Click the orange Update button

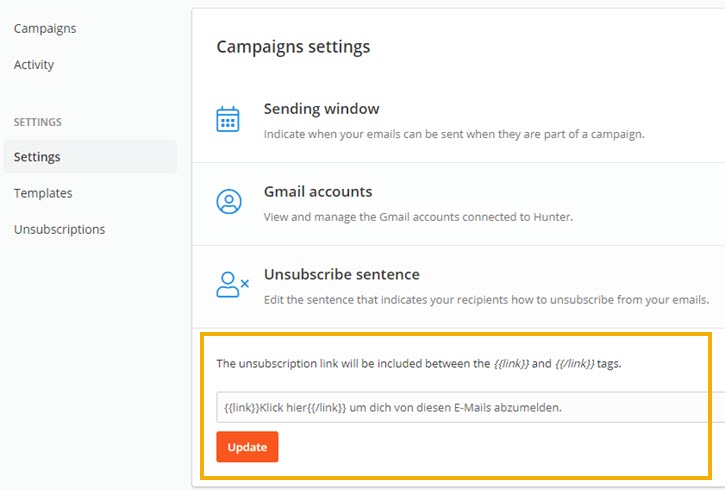click(247, 447)
